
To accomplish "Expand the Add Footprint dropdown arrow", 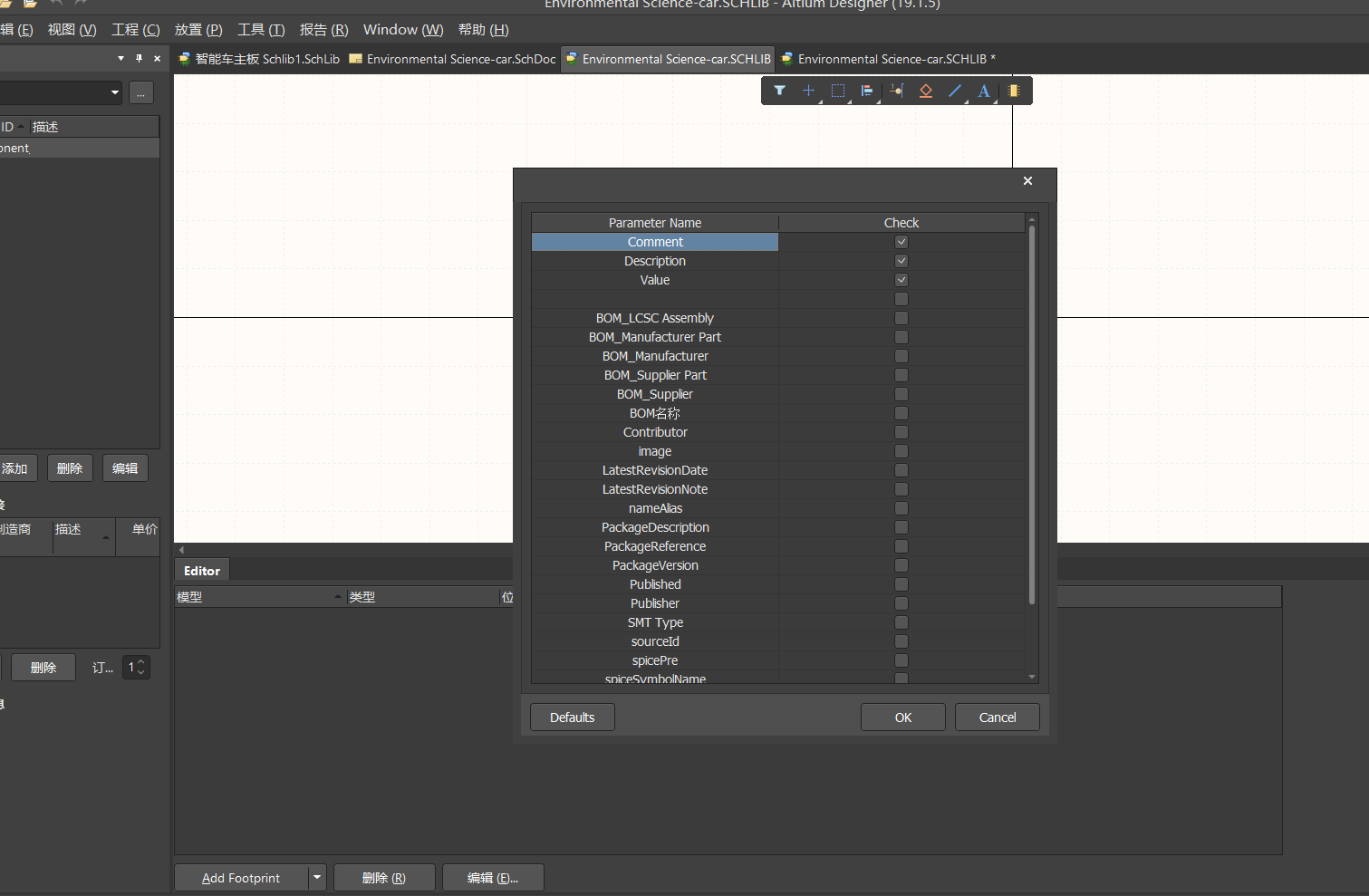I will click(317, 878).
